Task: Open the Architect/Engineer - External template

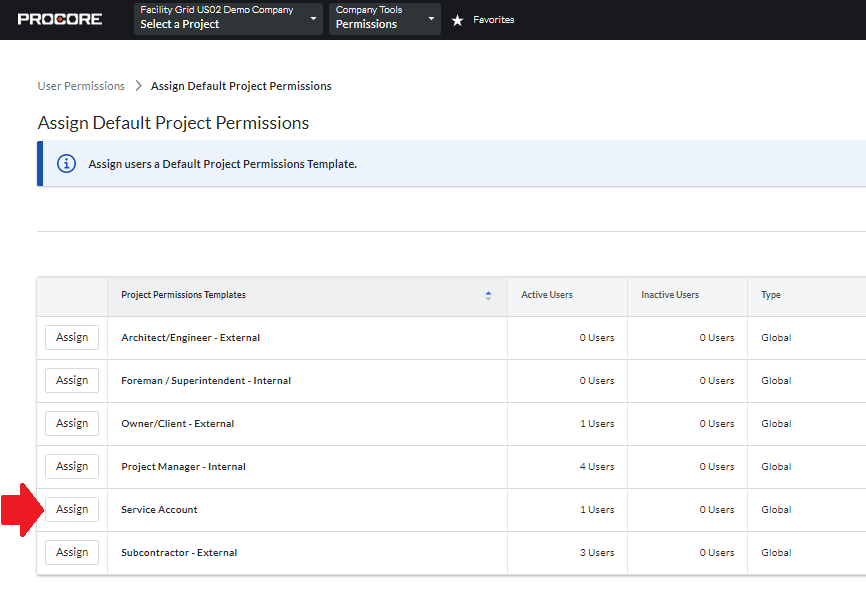Action: (x=190, y=337)
